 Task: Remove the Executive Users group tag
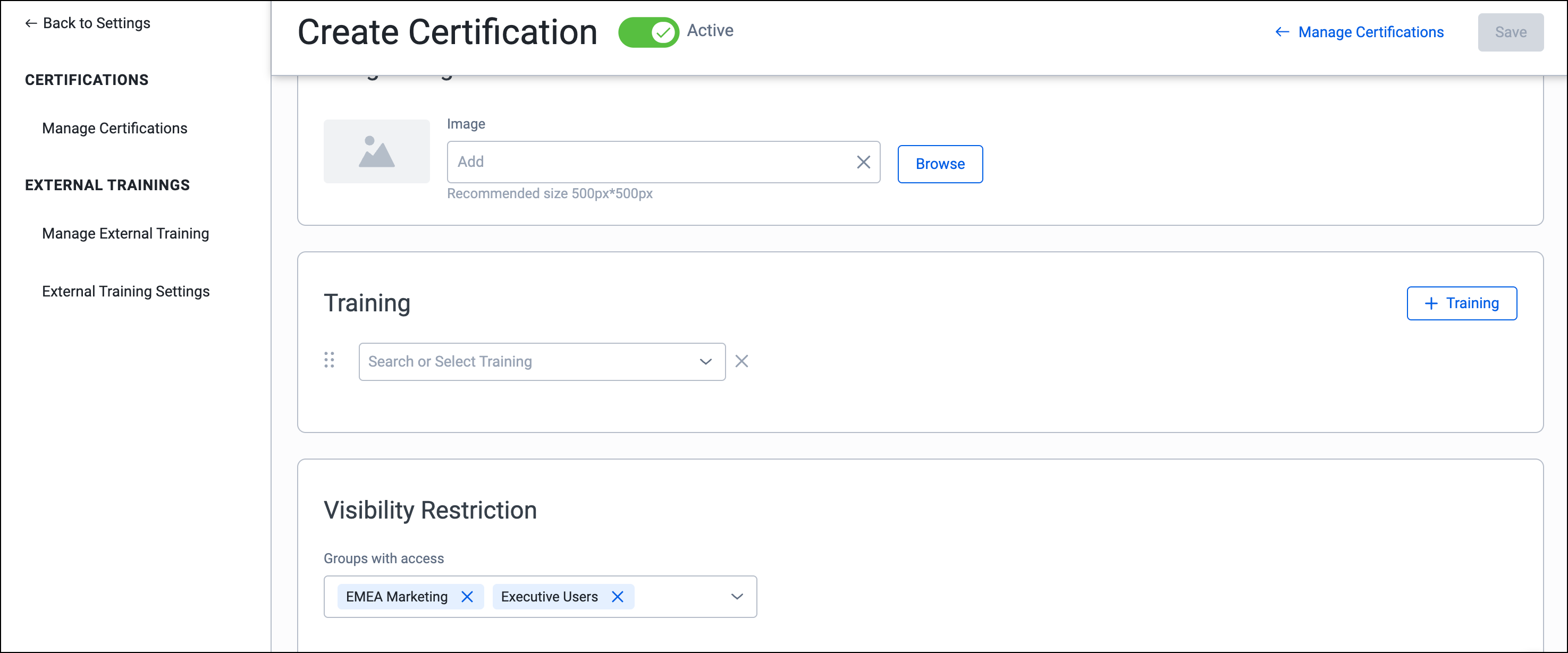617,596
